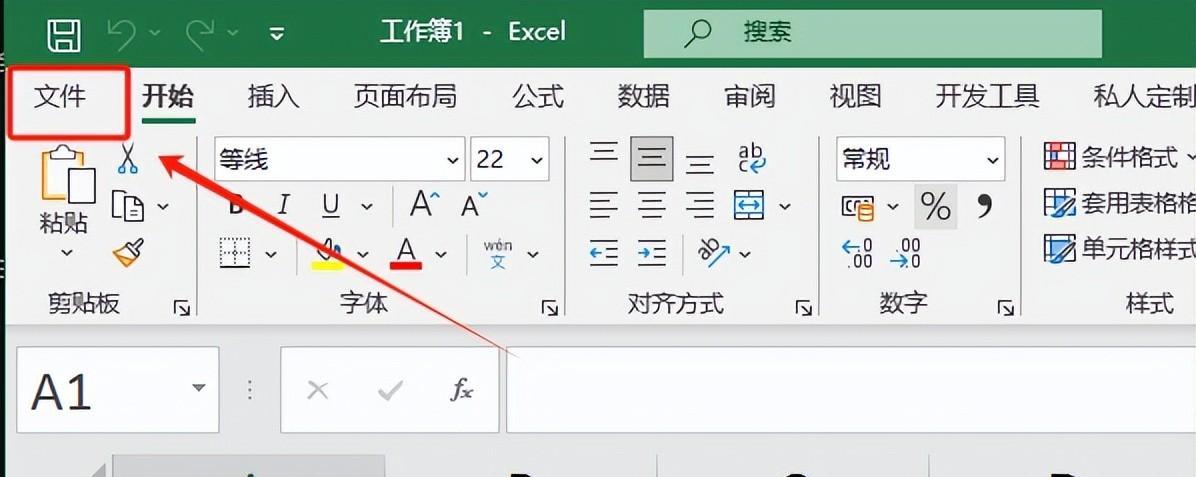Image resolution: width=1196 pixels, height=477 pixels.
Task: Toggle the Wrap Text icon
Action: [x=751, y=158]
